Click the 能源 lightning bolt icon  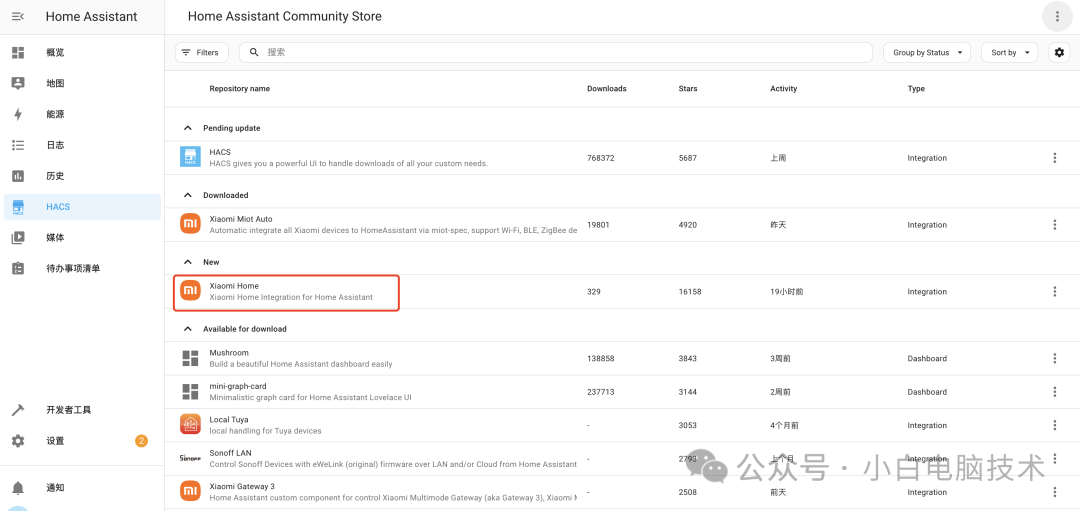tap(18, 114)
